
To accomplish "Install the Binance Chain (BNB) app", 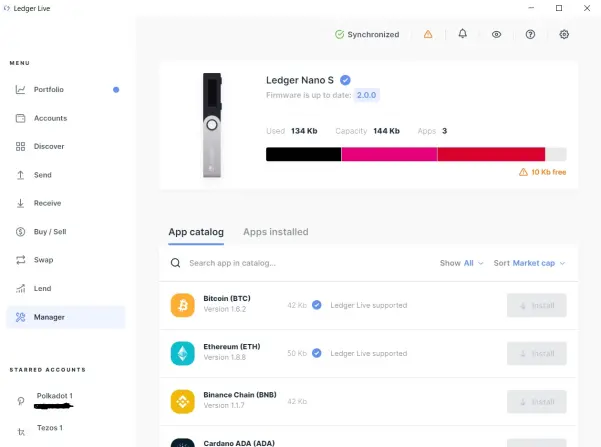I will [537, 402].
